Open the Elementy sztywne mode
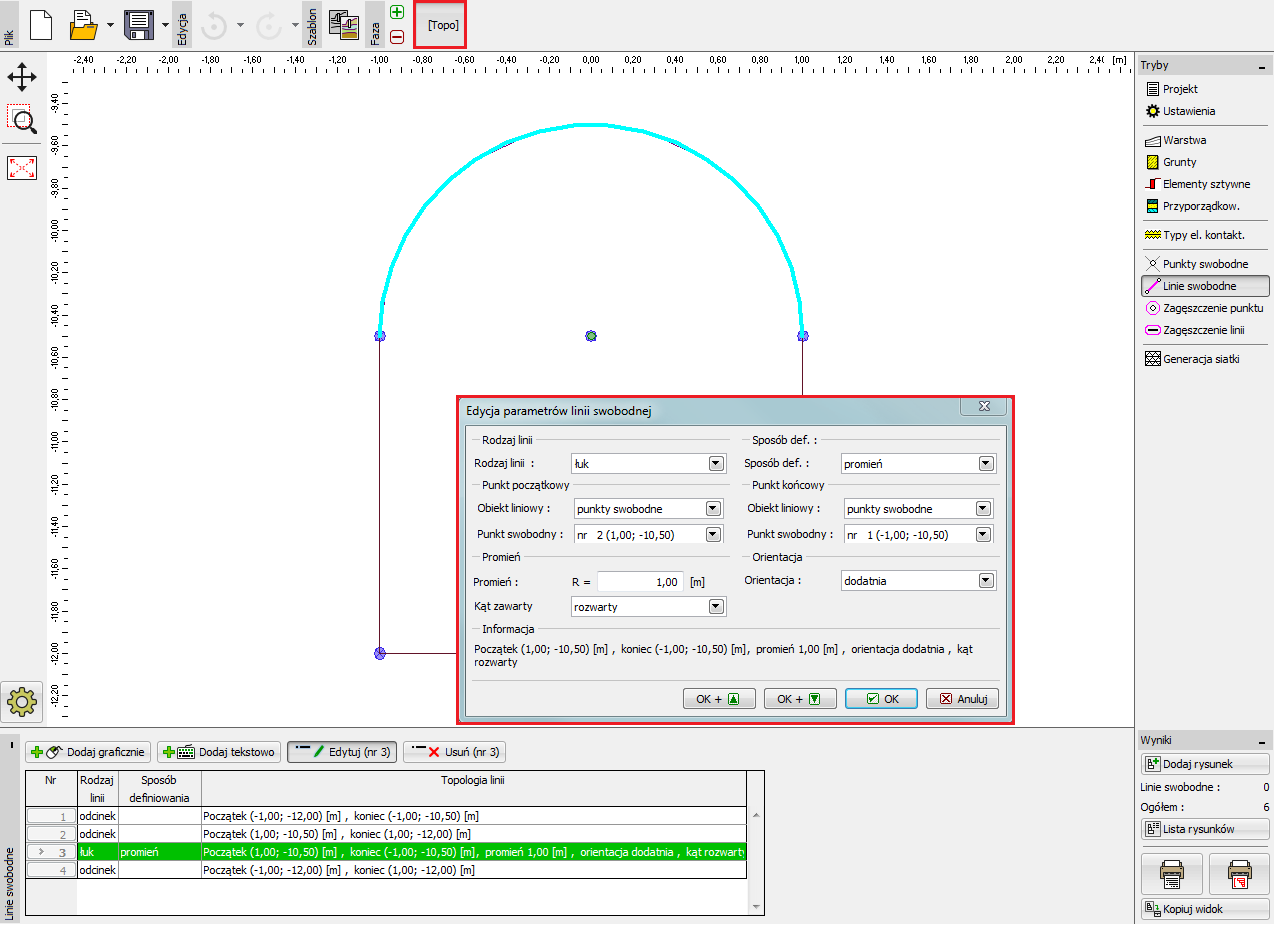Screen dimensions: 1281x925 (x=1197, y=184)
